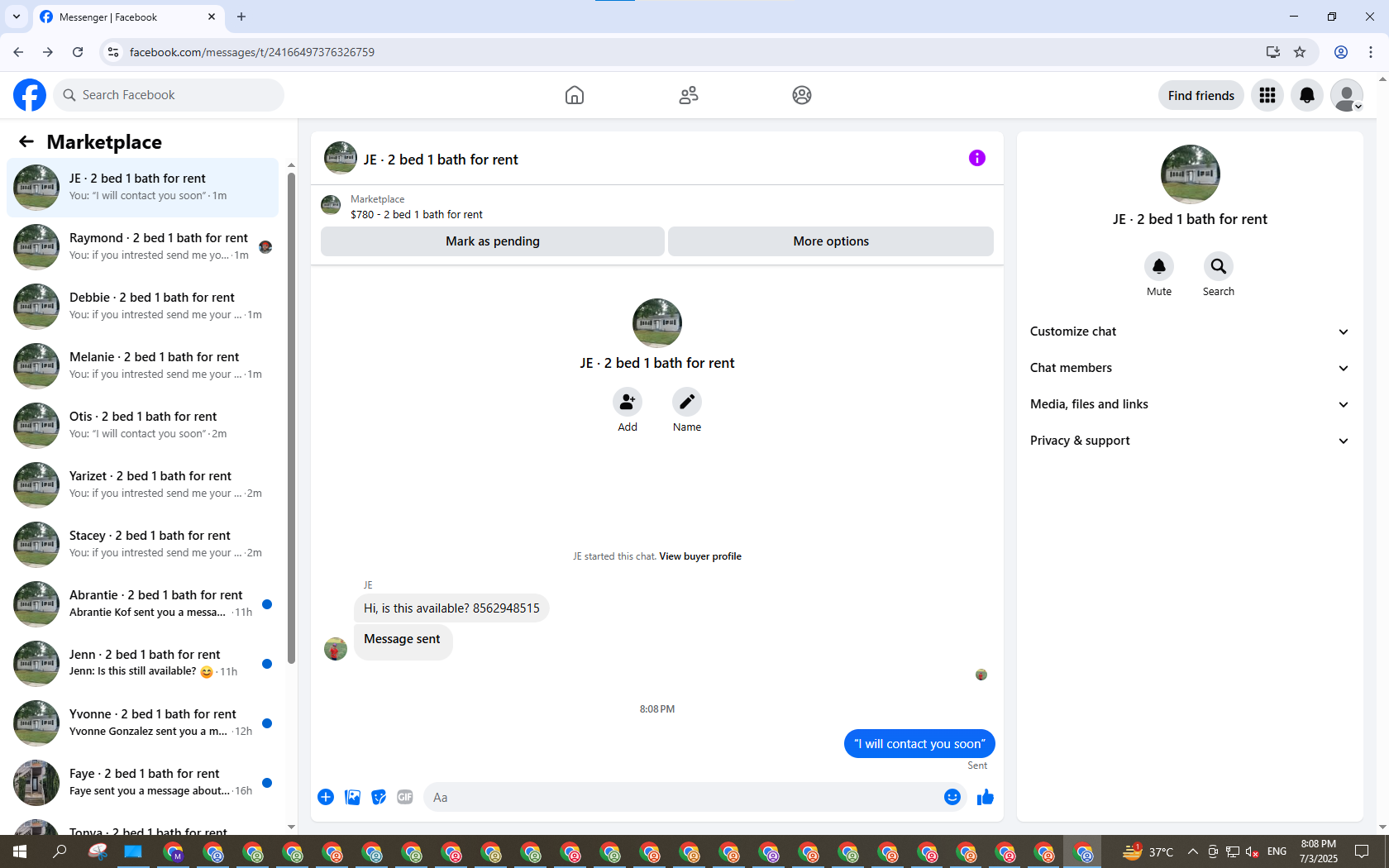The height and width of the screenshot is (868, 1389).
Task: Click the listing thumbnail in right panel
Action: point(1190,174)
